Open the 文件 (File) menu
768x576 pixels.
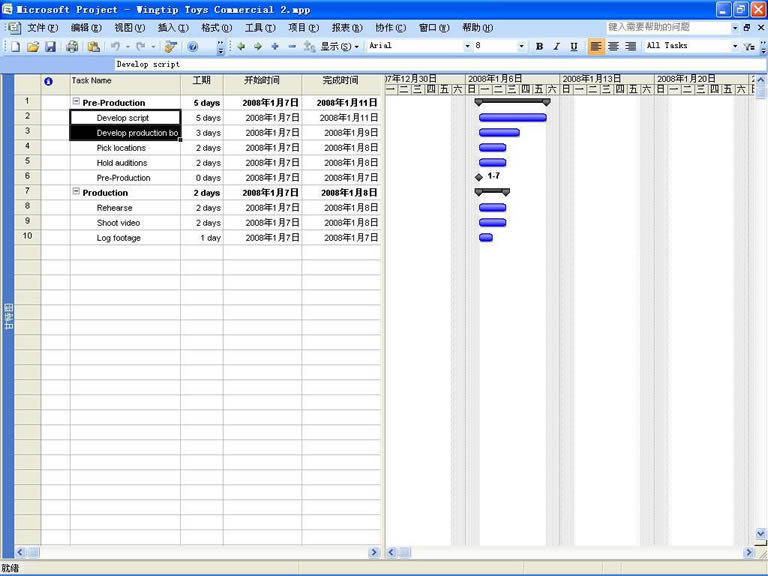[x=43, y=28]
